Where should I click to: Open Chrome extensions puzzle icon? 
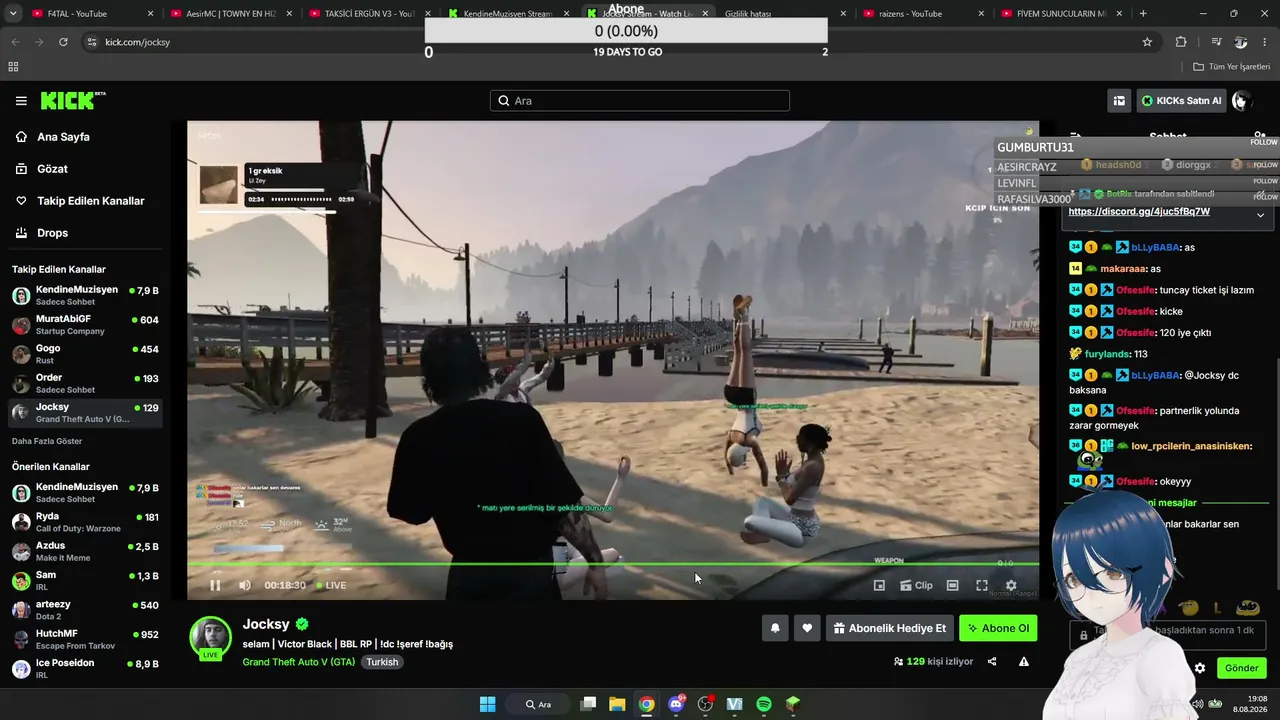[1181, 42]
